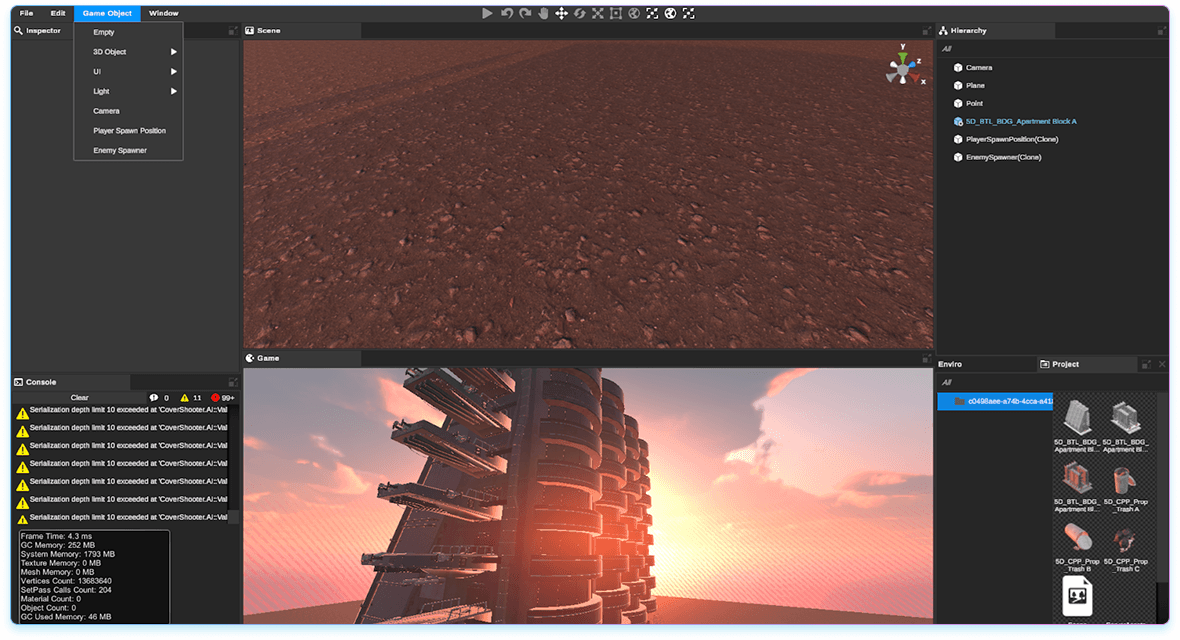Open the Window menu

(163, 13)
